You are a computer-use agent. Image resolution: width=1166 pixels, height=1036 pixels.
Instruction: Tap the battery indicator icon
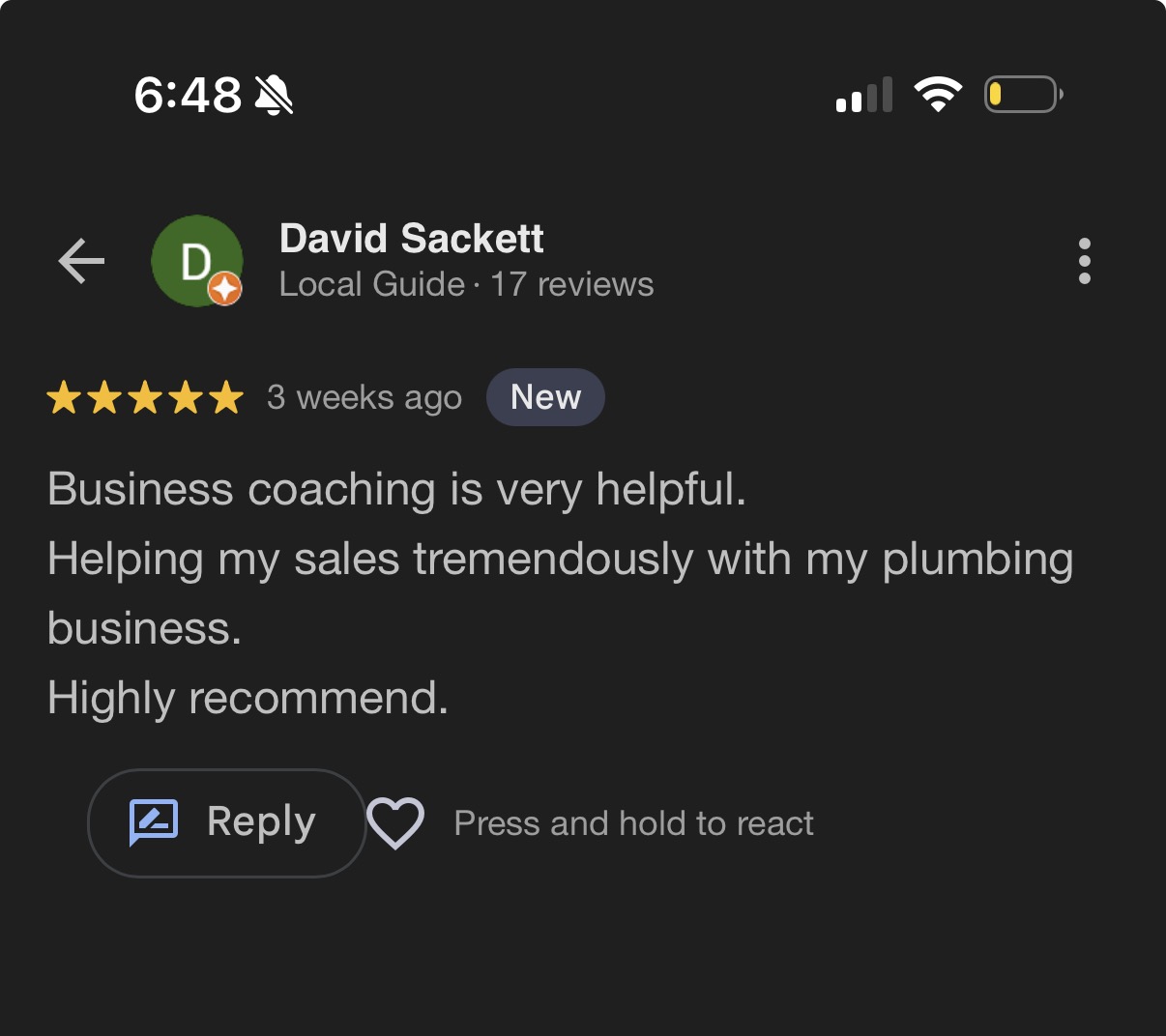click(1022, 95)
